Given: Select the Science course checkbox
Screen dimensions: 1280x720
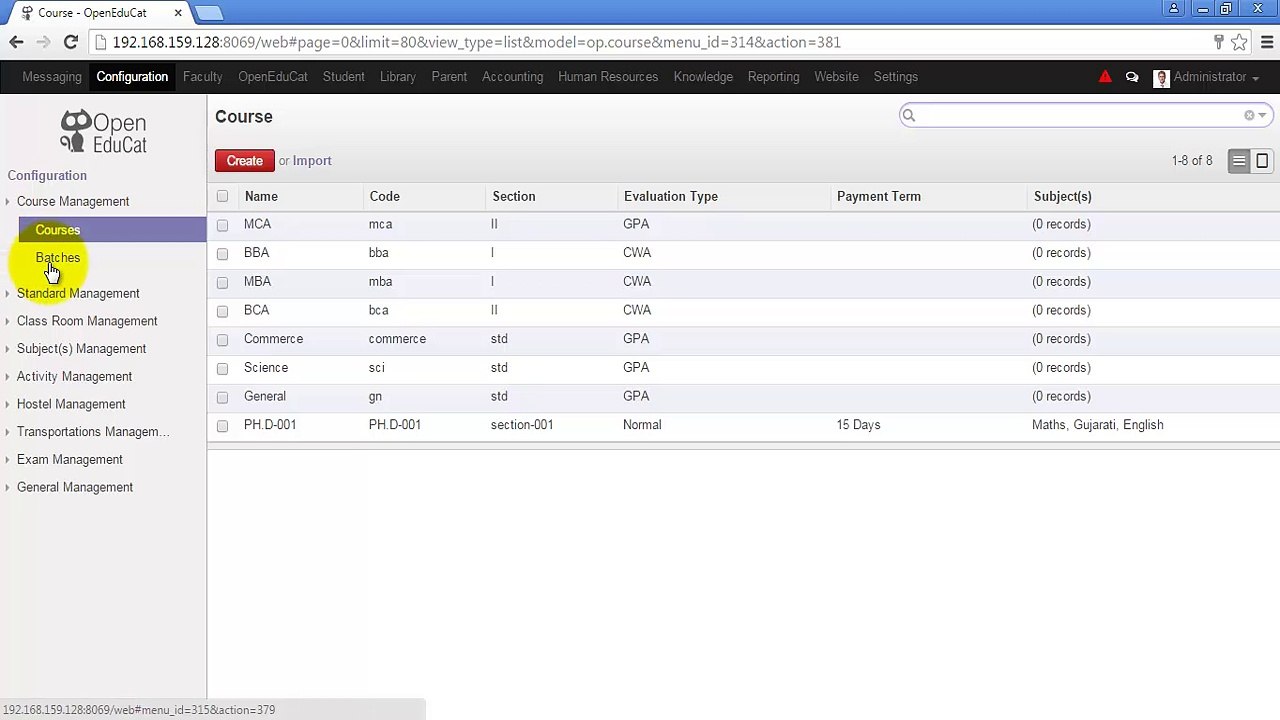Looking at the screenshot, I should click(x=222, y=368).
